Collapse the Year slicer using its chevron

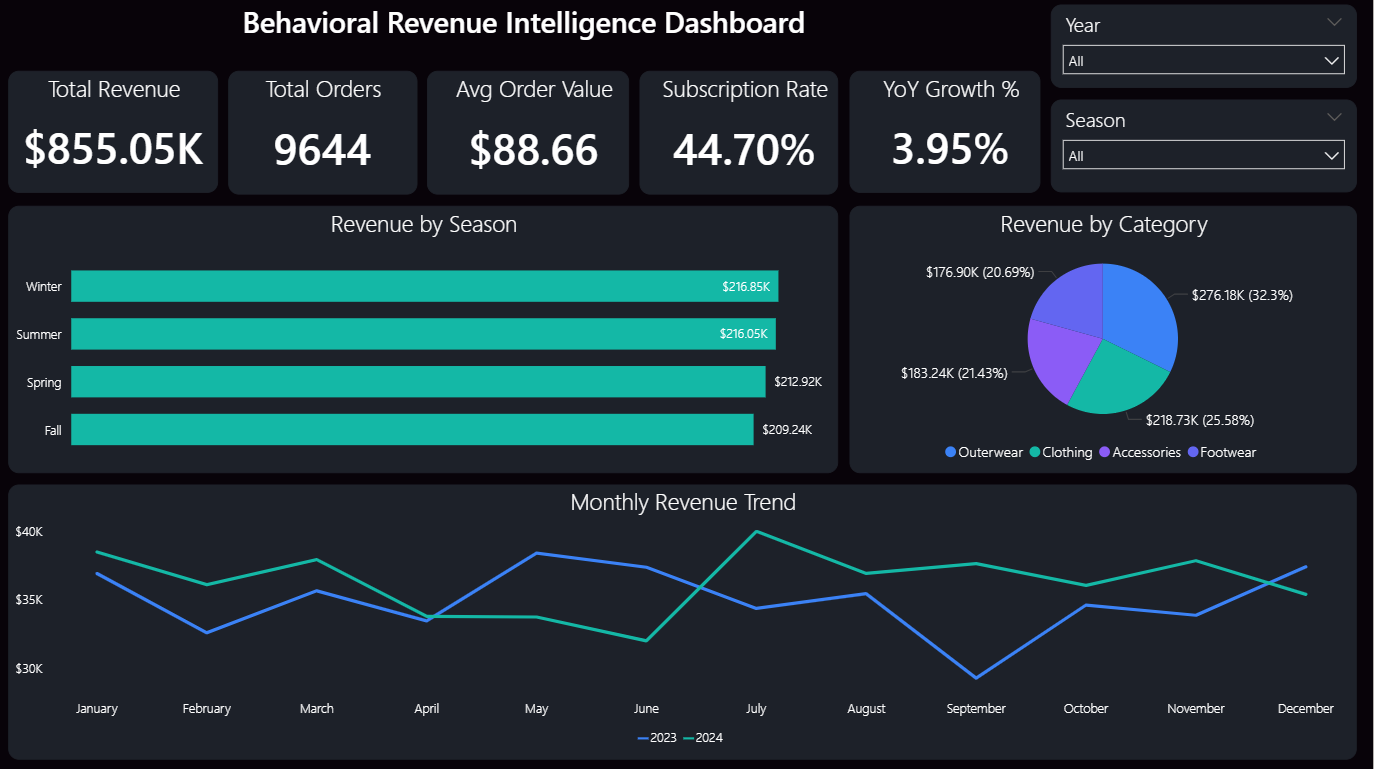coord(1334,22)
